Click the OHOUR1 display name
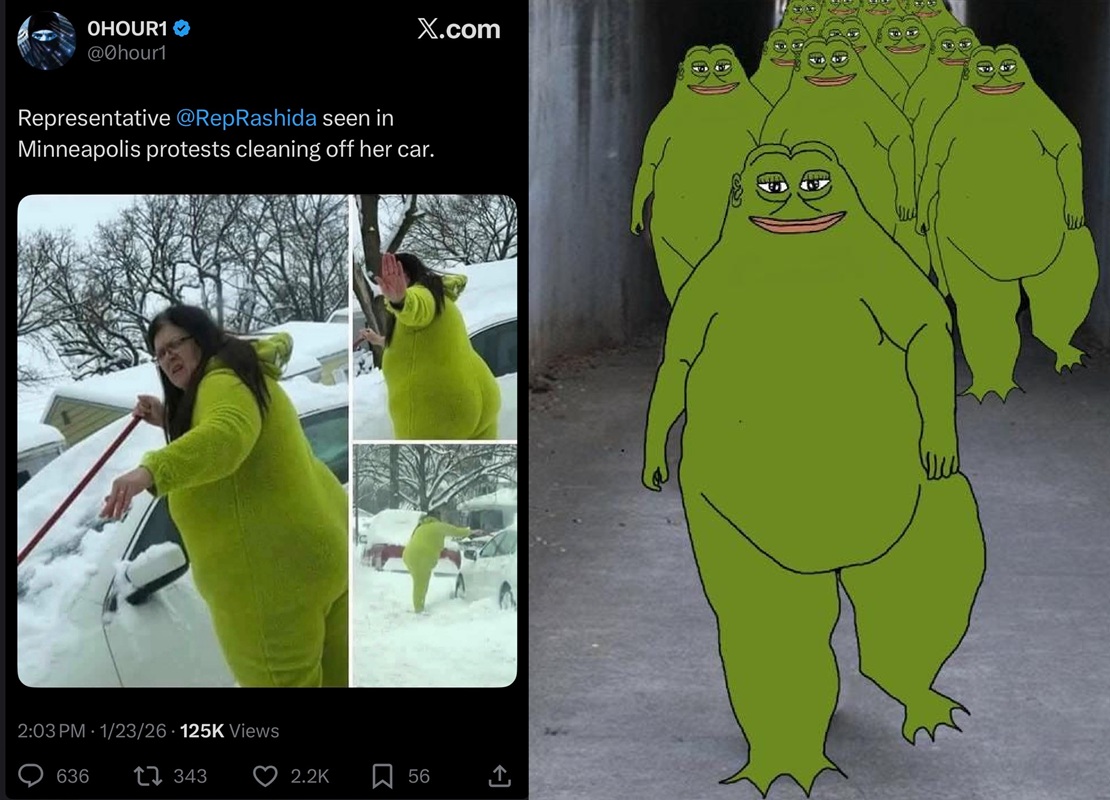The image size is (1110, 800). pos(127,28)
